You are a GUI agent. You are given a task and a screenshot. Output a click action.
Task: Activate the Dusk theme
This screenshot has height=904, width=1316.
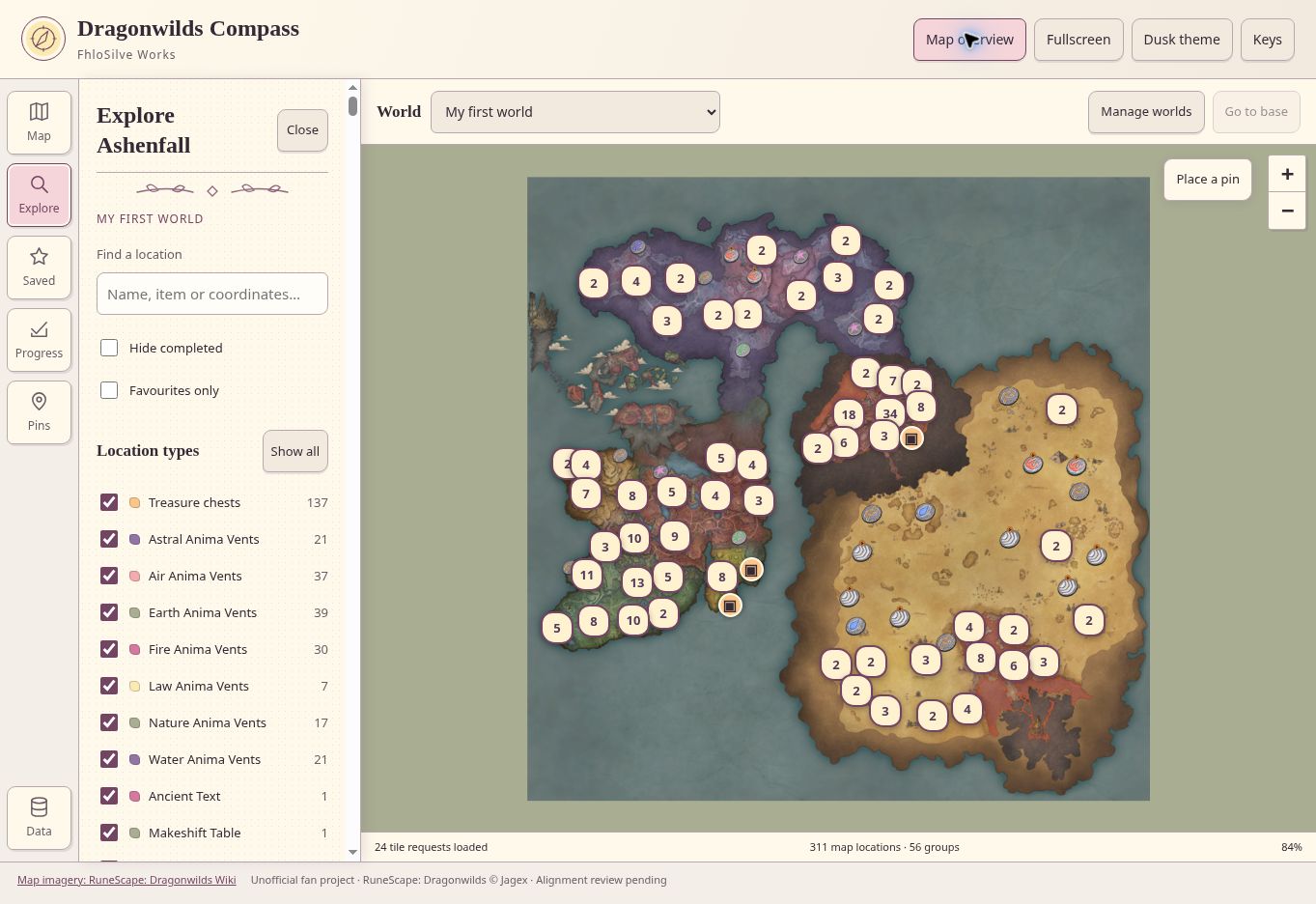pos(1182,40)
